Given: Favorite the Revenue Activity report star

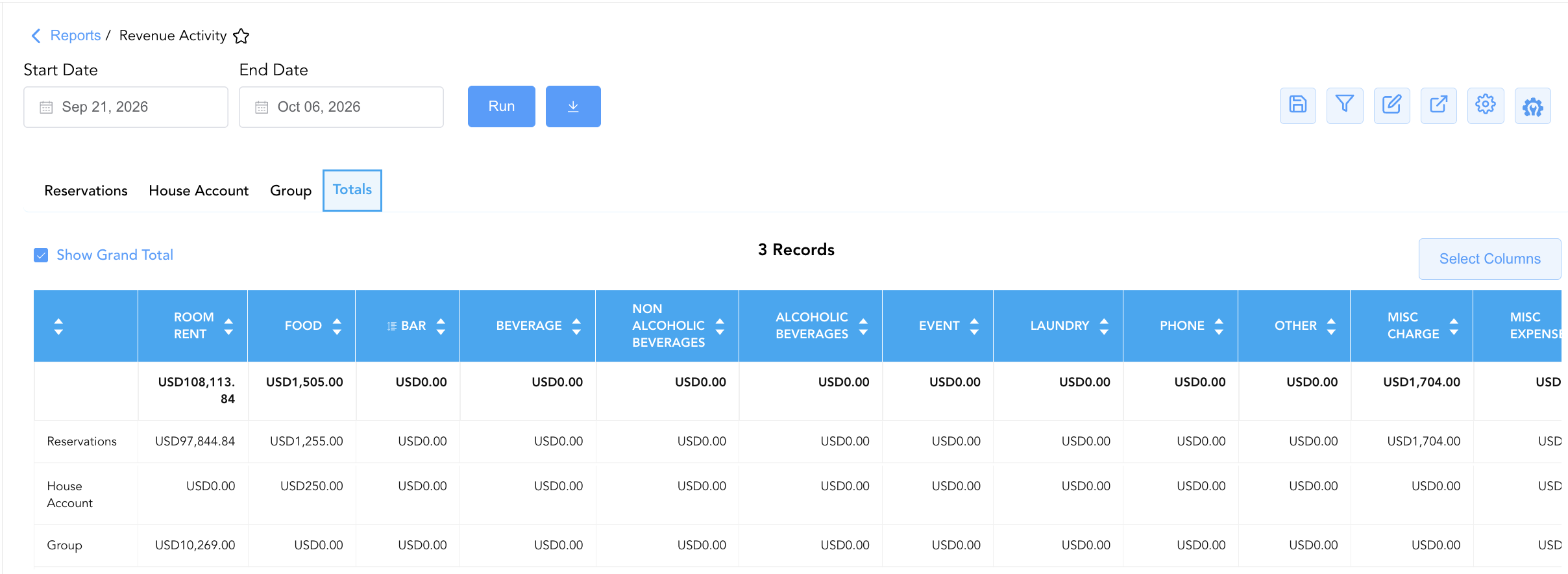Looking at the screenshot, I should point(241,36).
